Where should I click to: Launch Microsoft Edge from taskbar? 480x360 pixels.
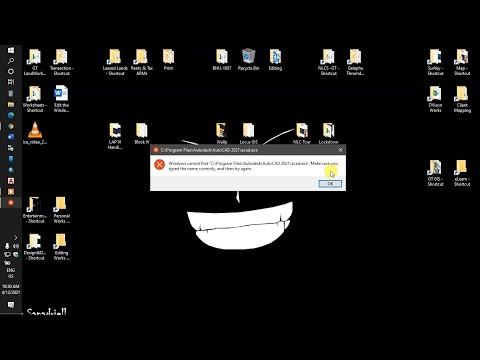point(11,115)
